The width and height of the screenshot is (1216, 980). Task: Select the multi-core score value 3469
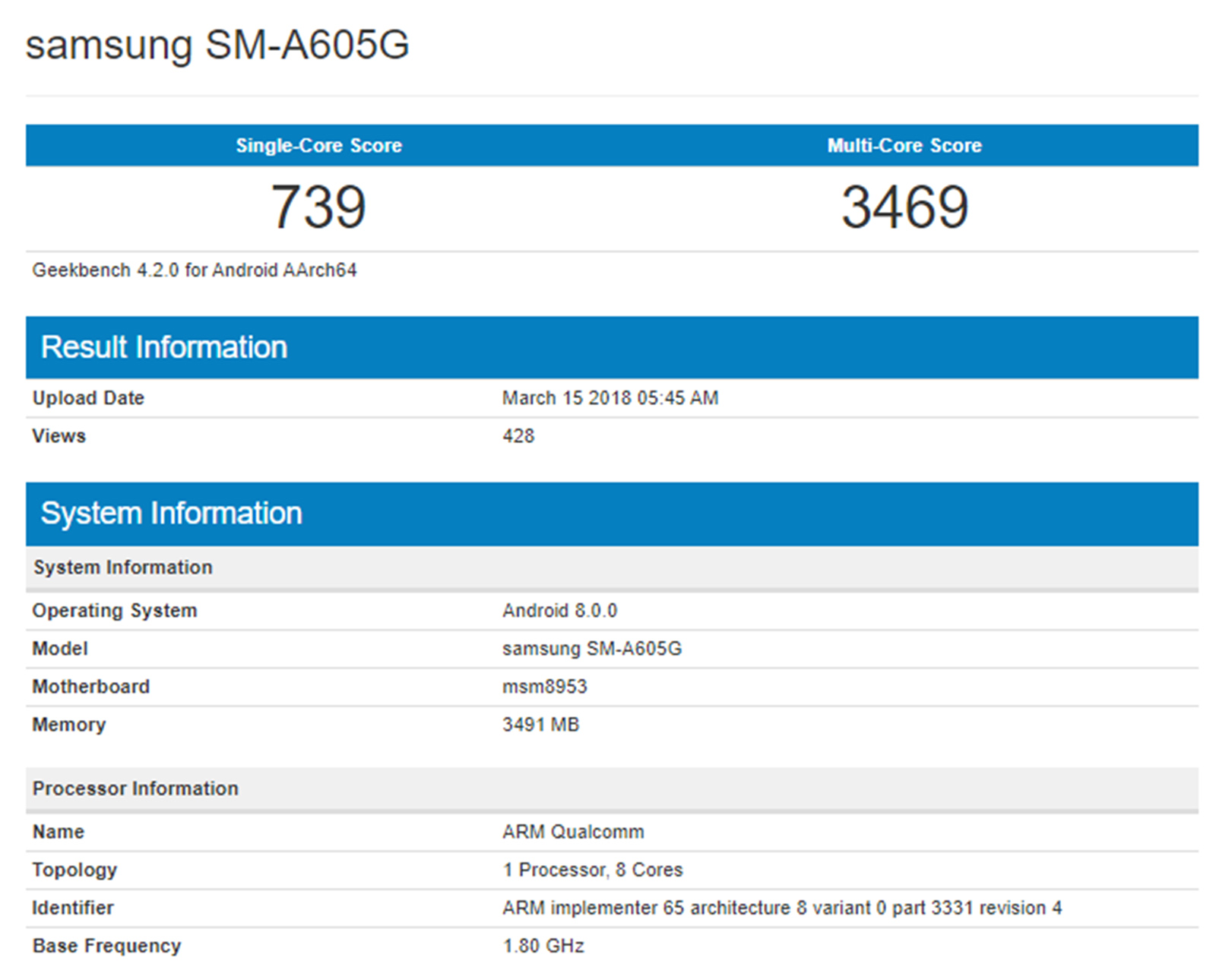tap(904, 207)
